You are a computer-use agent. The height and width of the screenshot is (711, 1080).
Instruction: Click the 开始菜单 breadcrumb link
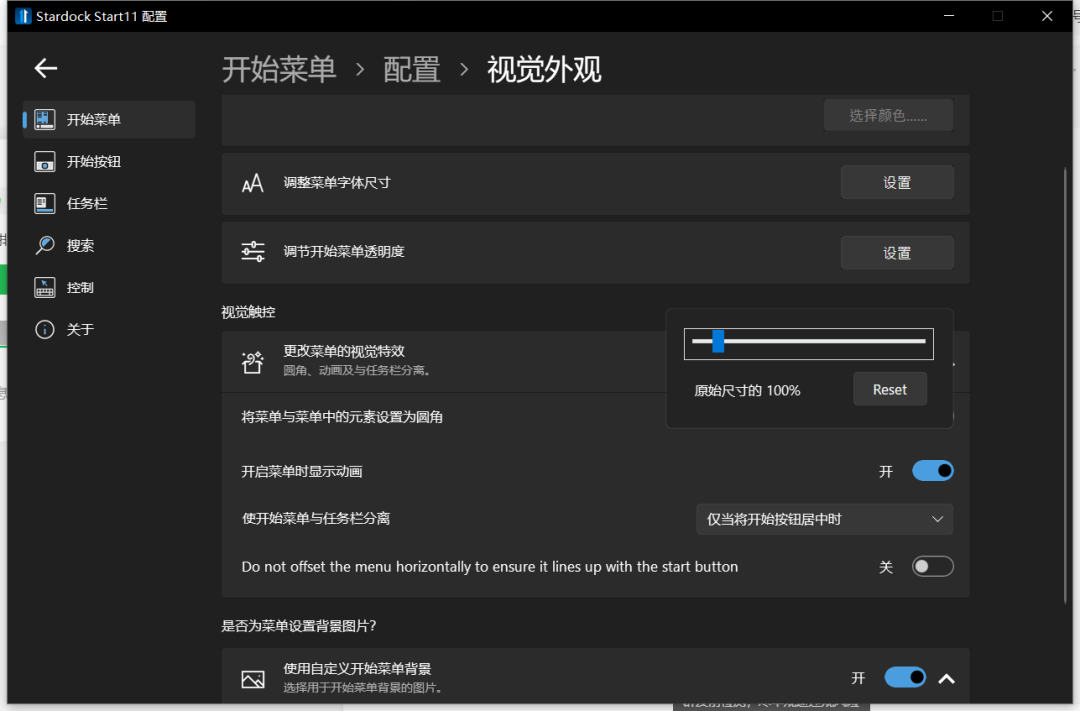coord(279,70)
